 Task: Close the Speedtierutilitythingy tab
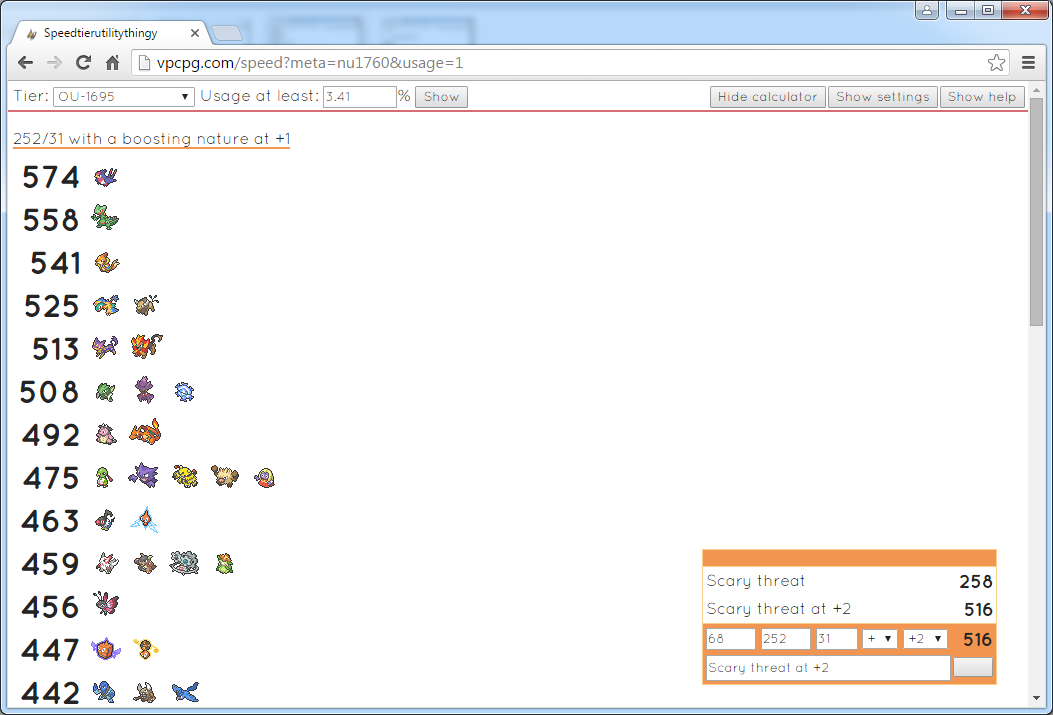[x=195, y=33]
